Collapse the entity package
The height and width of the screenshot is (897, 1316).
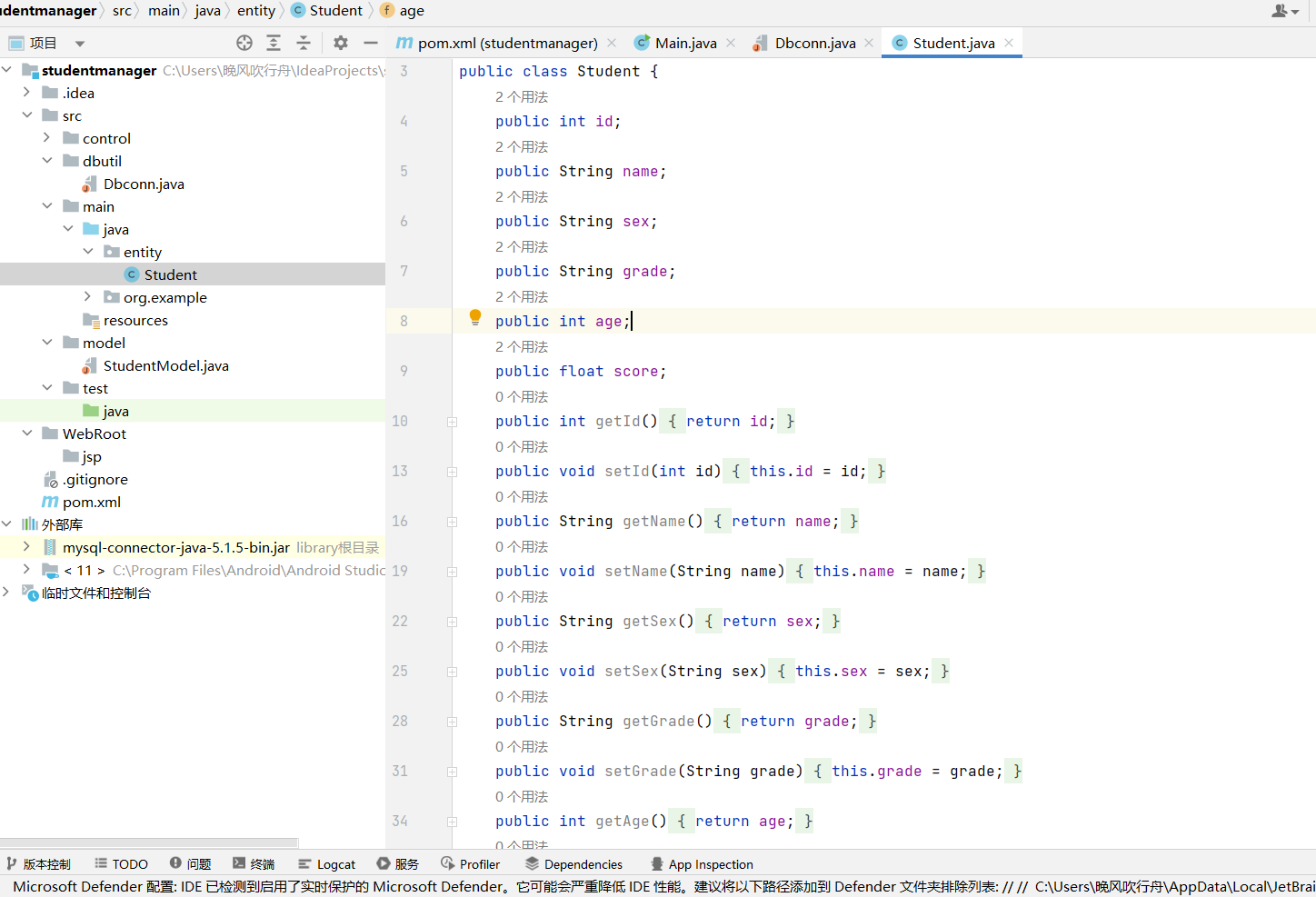88,251
